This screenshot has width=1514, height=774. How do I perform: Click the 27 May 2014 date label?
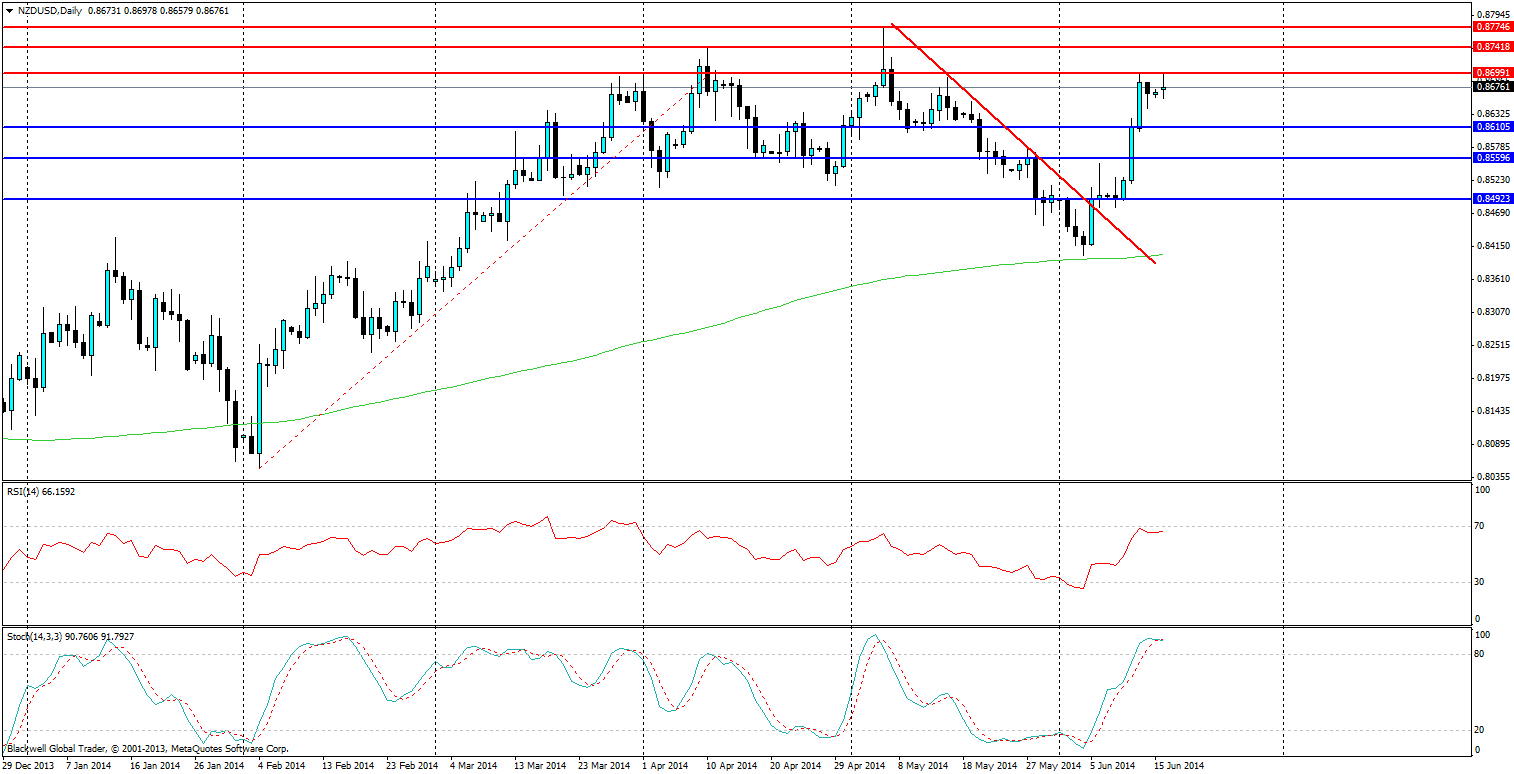[1053, 766]
